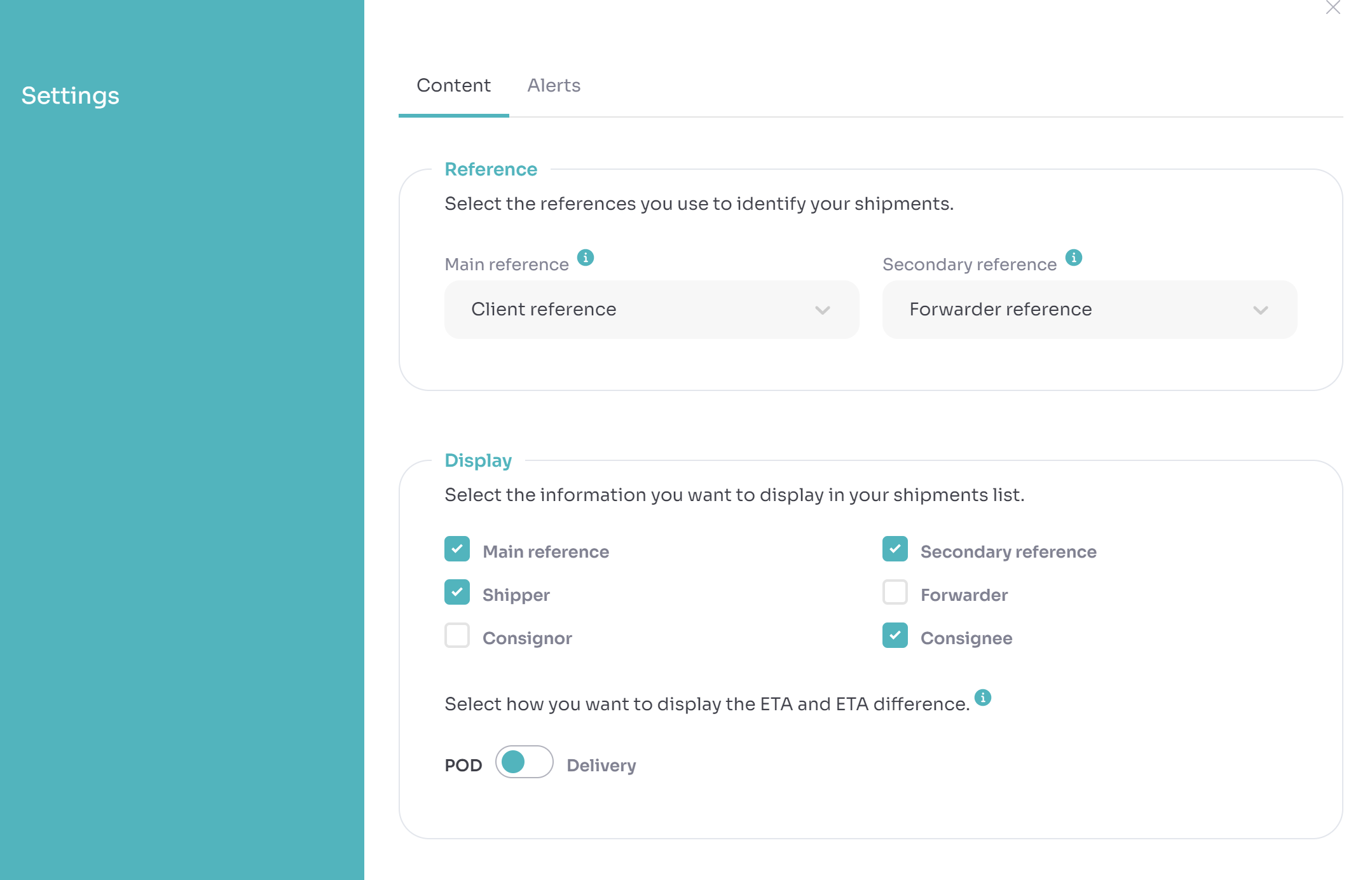Image resolution: width=1372 pixels, height=880 pixels.
Task: Uncheck the Shipper checkbox
Action: coord(457,593)
